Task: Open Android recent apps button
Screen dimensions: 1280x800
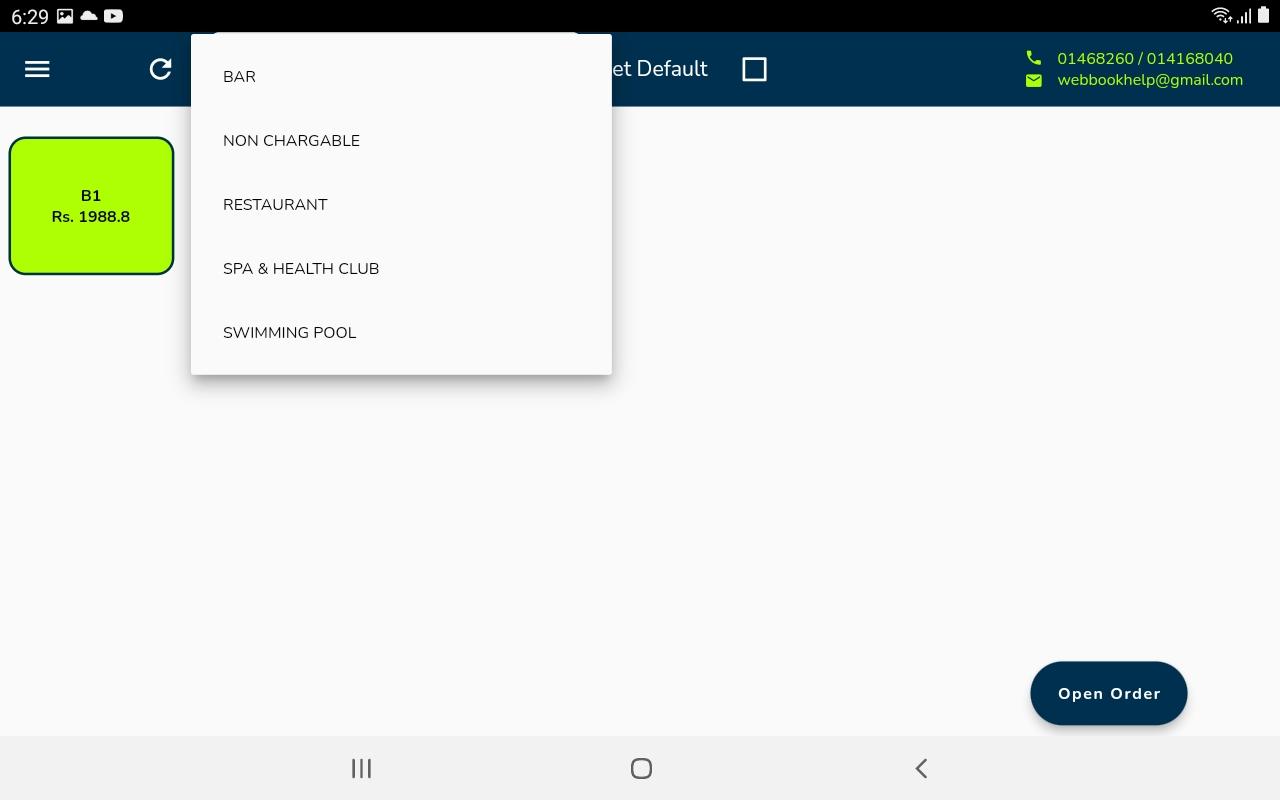Action: [x=361, y=768]
